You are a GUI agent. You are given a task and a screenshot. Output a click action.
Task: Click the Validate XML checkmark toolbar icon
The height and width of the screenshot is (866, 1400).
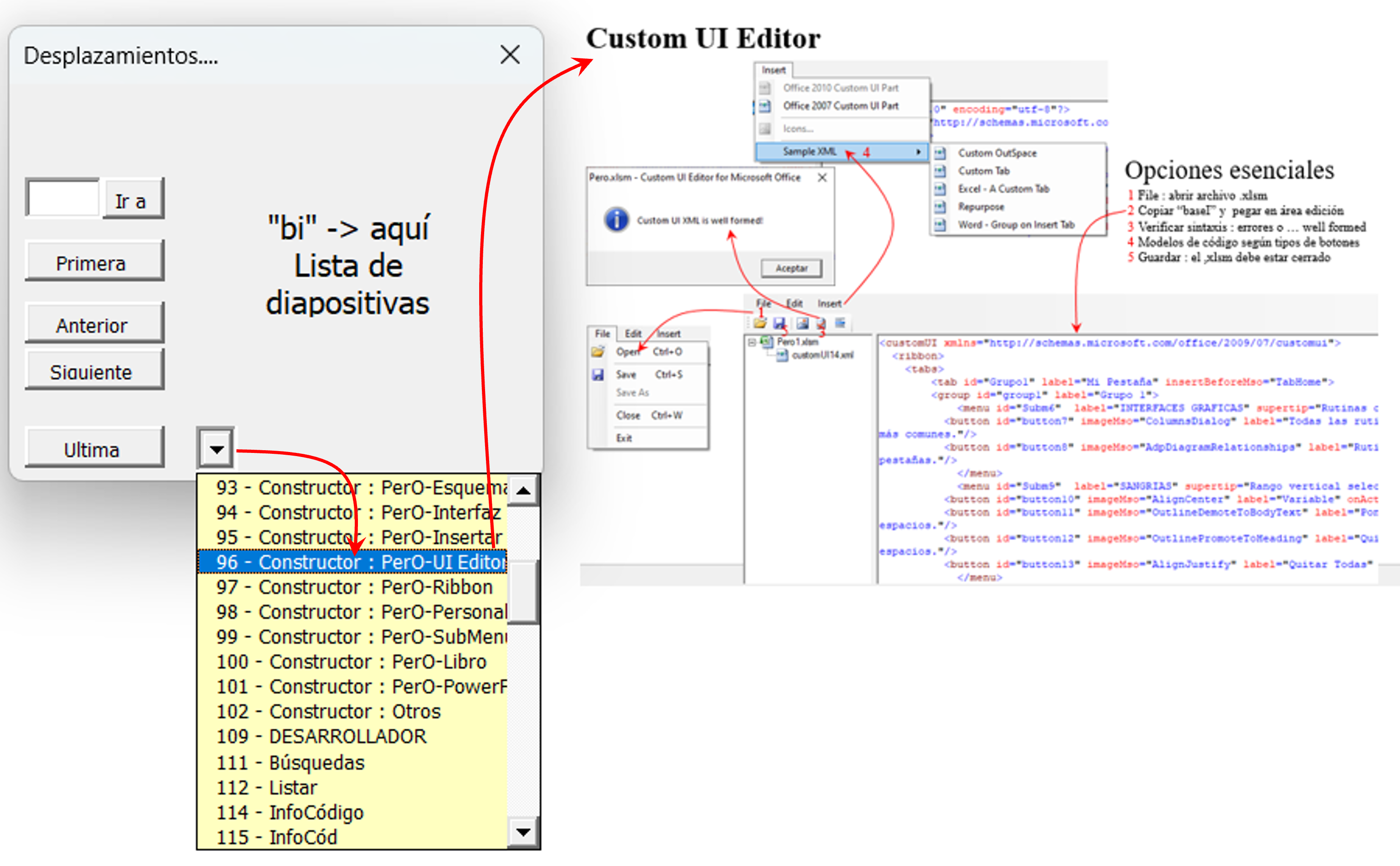click(x=821, y=324)
